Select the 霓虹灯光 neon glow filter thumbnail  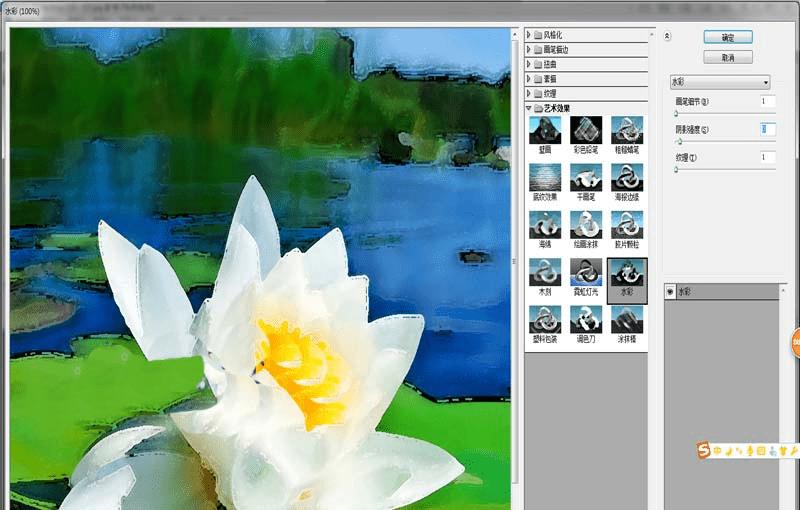[586, 272]
